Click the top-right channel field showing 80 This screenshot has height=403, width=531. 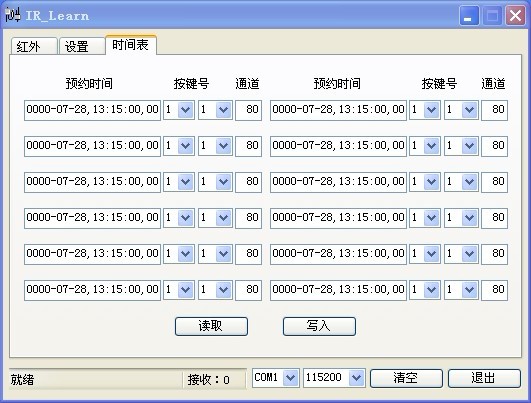coord(494,110)
